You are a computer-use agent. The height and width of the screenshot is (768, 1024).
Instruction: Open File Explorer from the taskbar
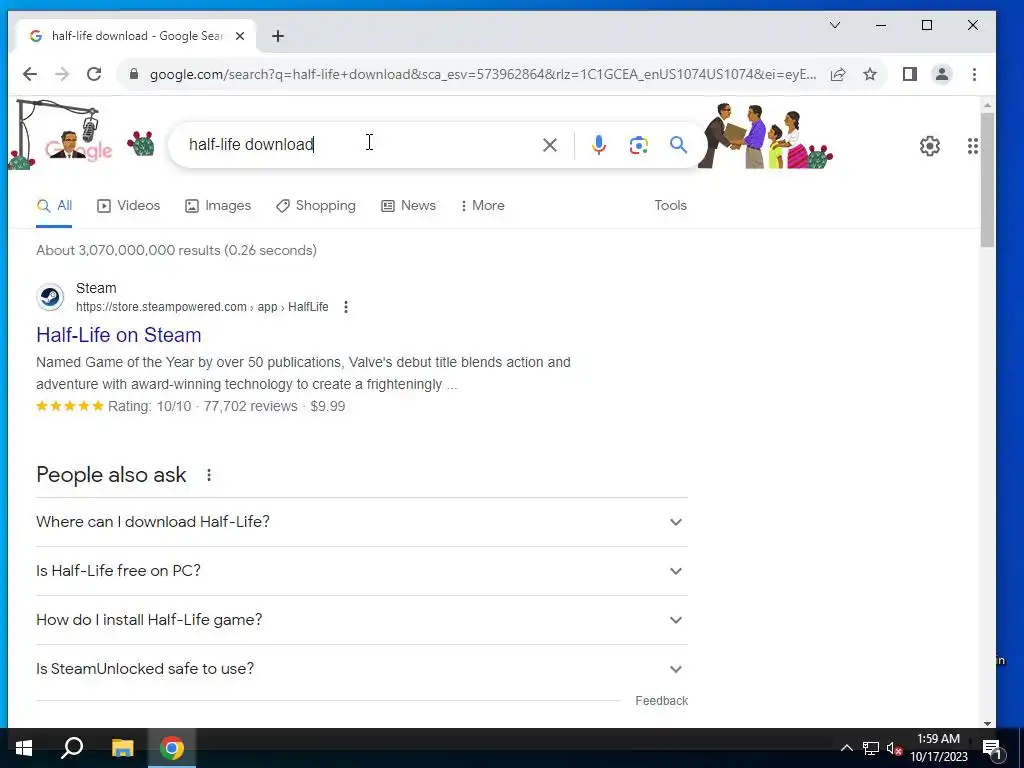click(x=122, y=748)
